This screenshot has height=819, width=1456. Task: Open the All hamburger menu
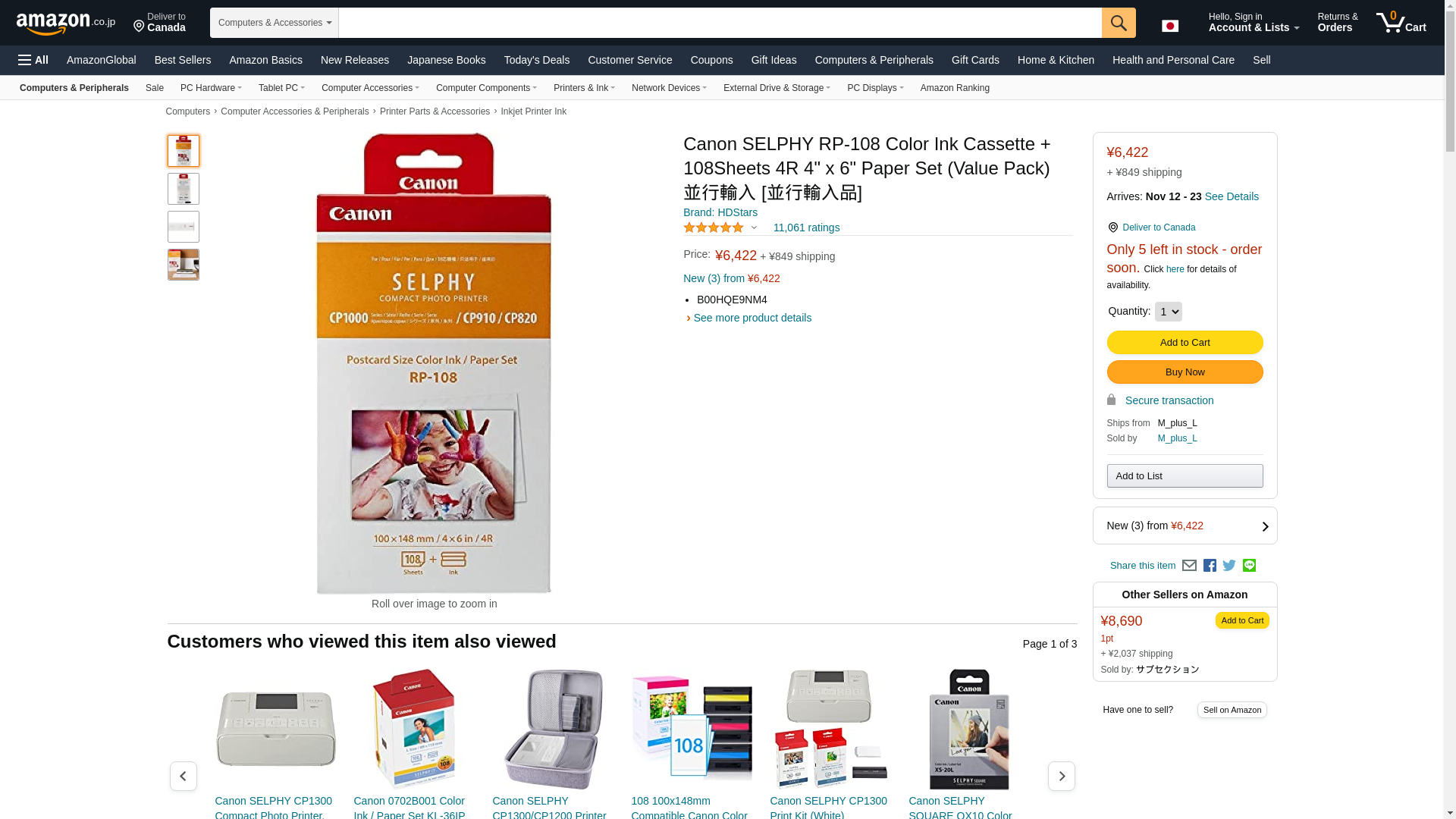33,60
